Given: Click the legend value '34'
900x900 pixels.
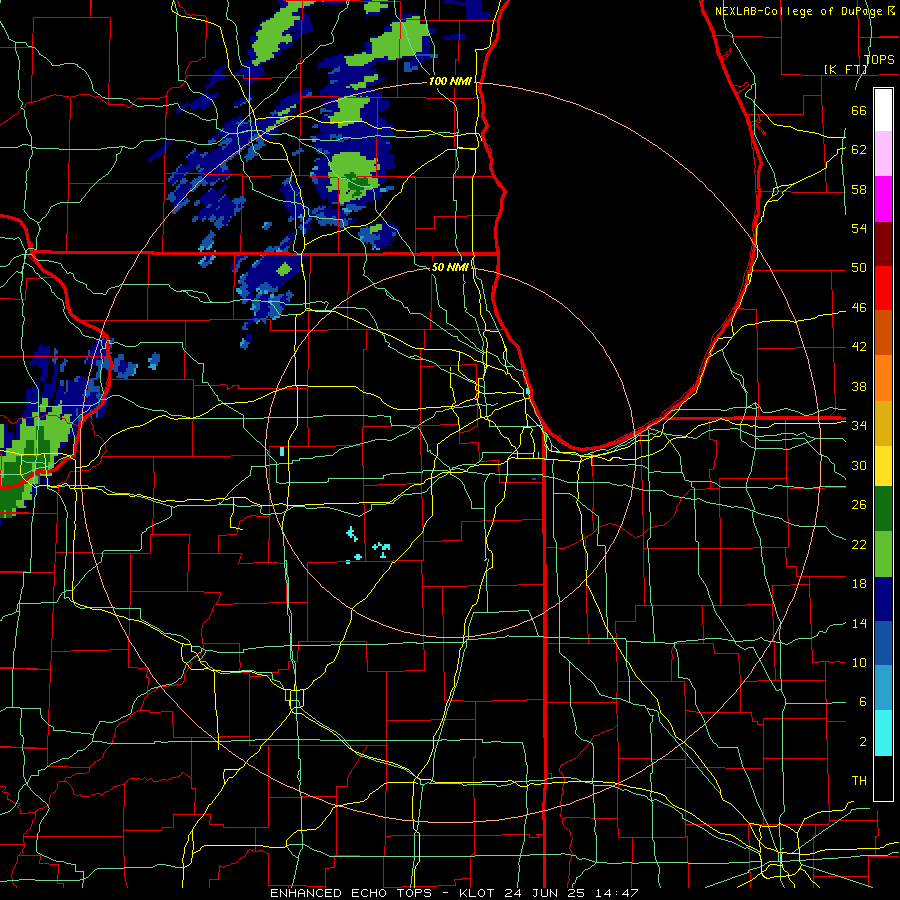Looking at the screenshot, I should 859,426.
